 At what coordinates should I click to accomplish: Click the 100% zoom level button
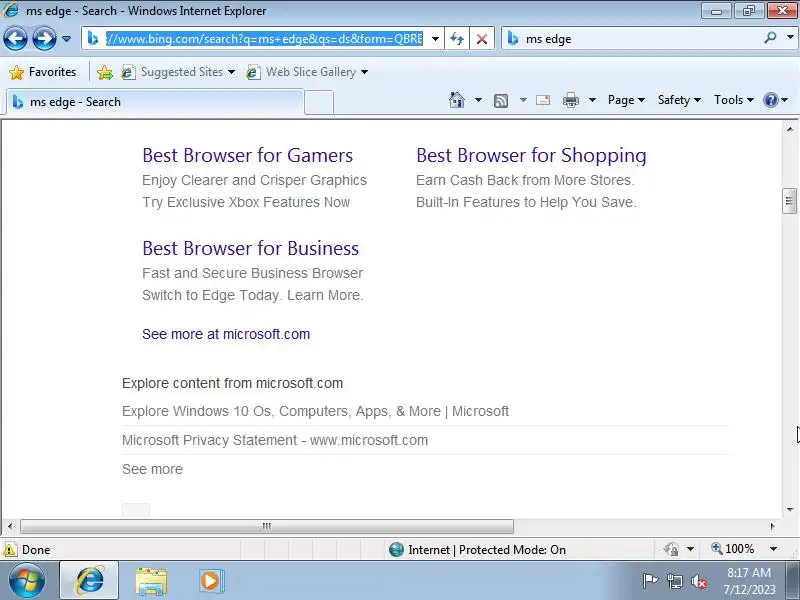(x=732, y=549)
